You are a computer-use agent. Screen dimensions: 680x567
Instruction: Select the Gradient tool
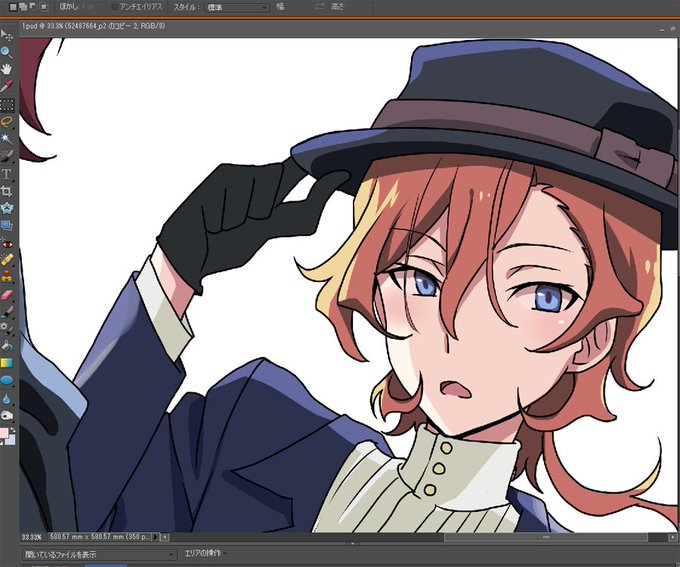point(7,363)
